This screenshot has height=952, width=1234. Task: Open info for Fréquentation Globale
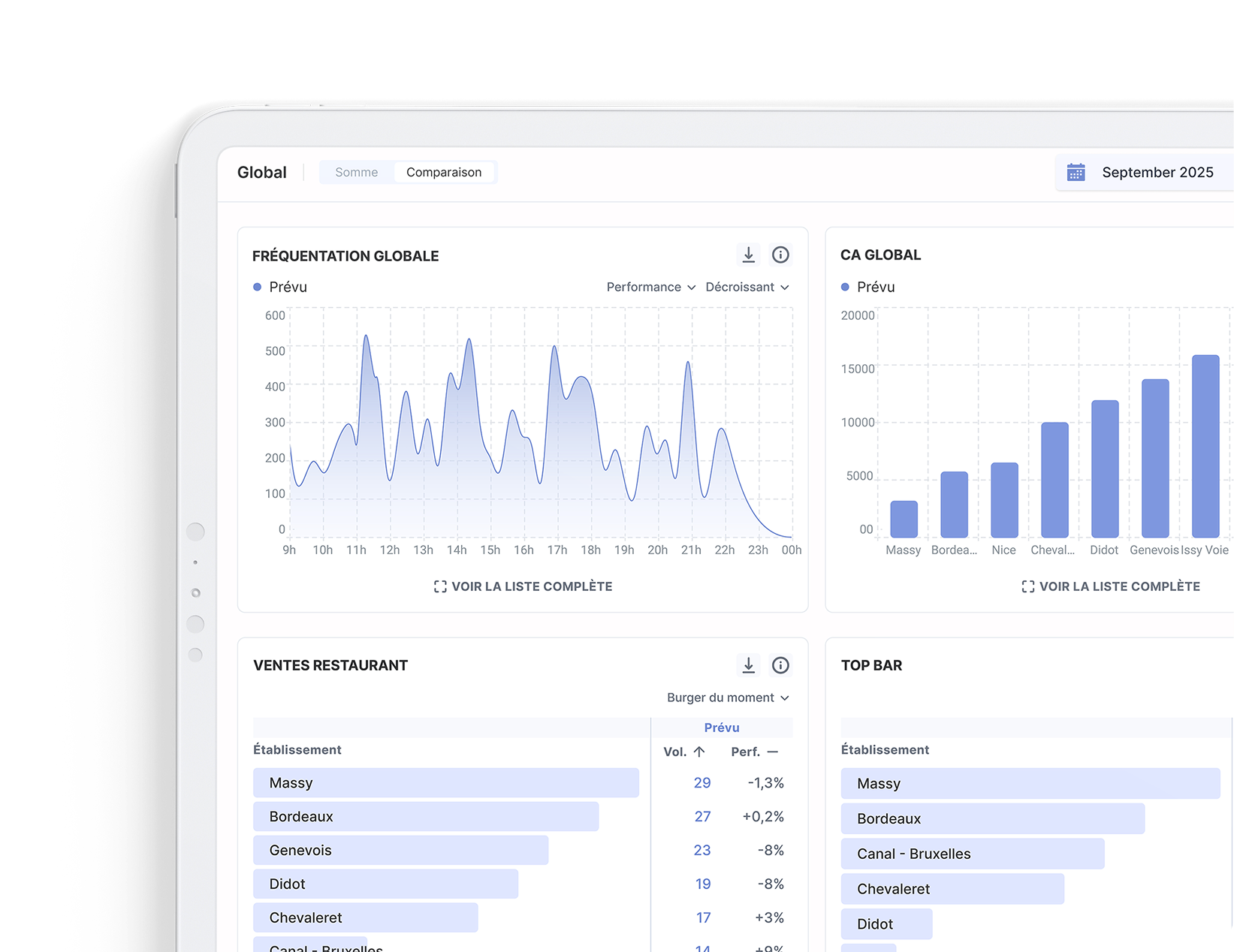pyautogui.click(x=780, y=255)
